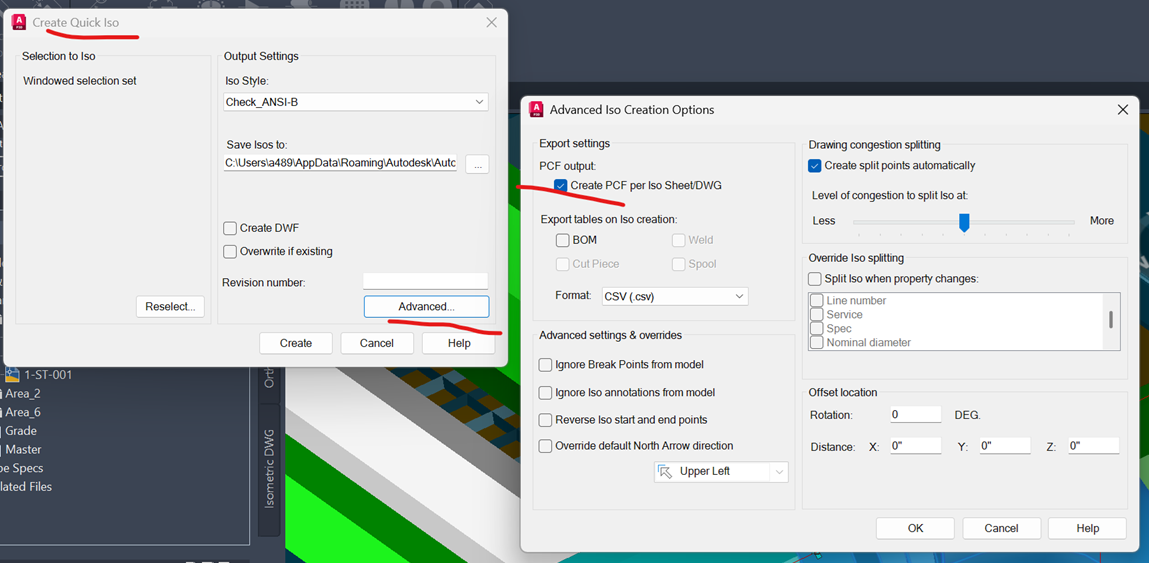Select Area_2 in project tree

pos(23,394)
